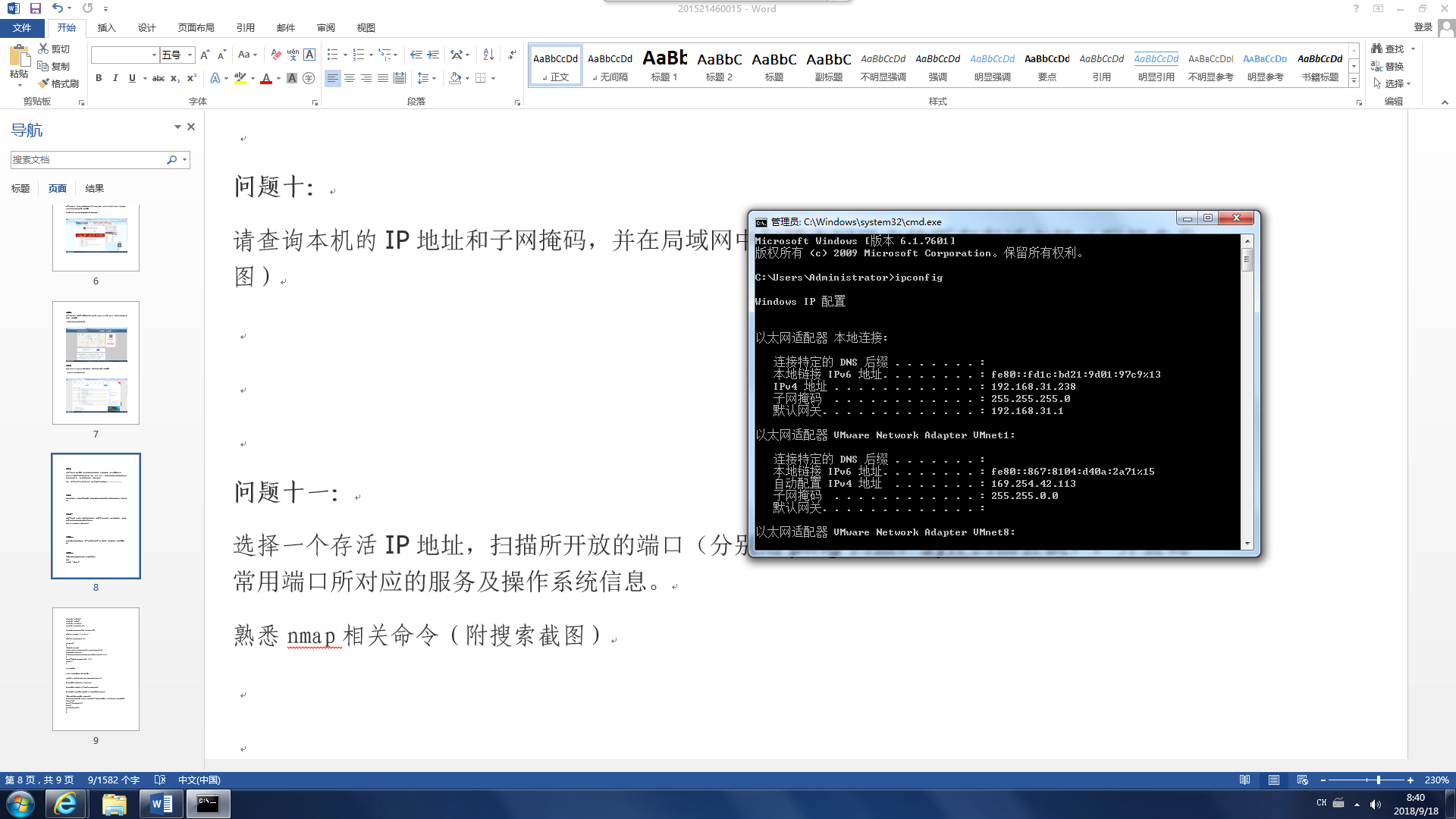The image size is (1456, 819).
Task: Open the font size dropdown showing 五号
Action: click(190, 55)
